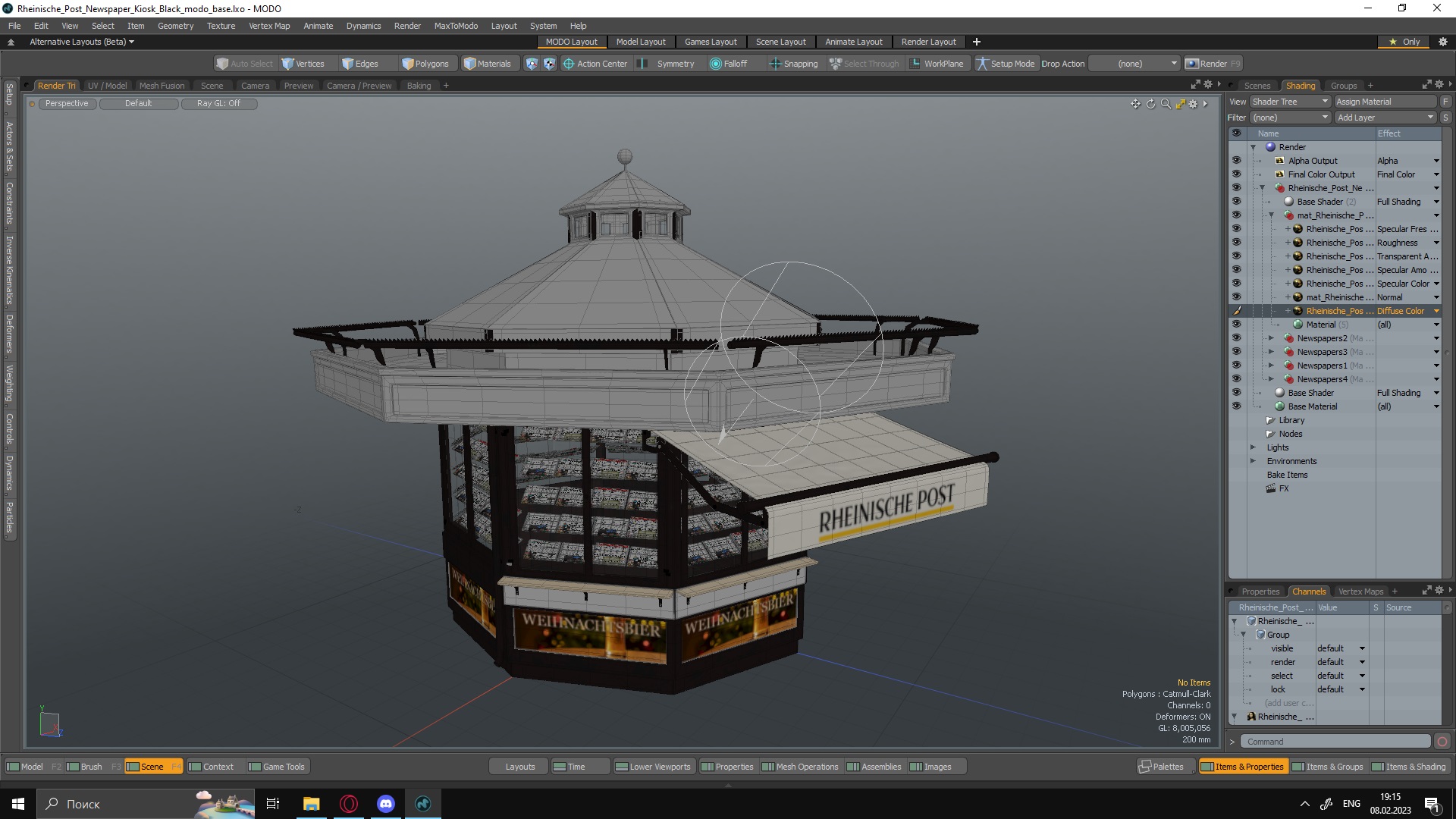This screenshot has height=819, width=1456.
Task: Switch to UV / Model viewport tab
Action: (107, 86)
